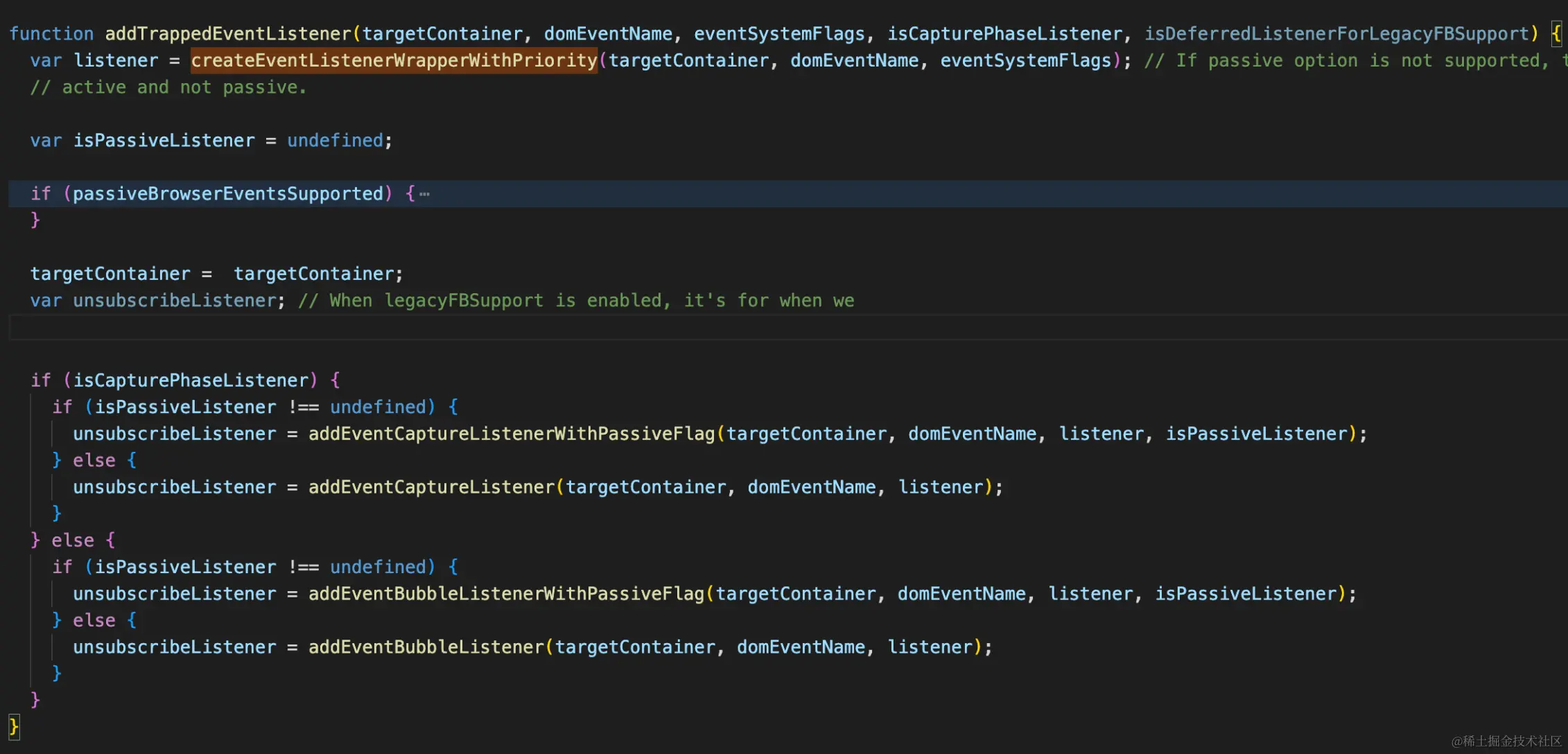The width and height of the screenshot is (1568, 754).
Task: Click the undefined value assigned to isPassiveListener
Action: (x=335, y=141)
